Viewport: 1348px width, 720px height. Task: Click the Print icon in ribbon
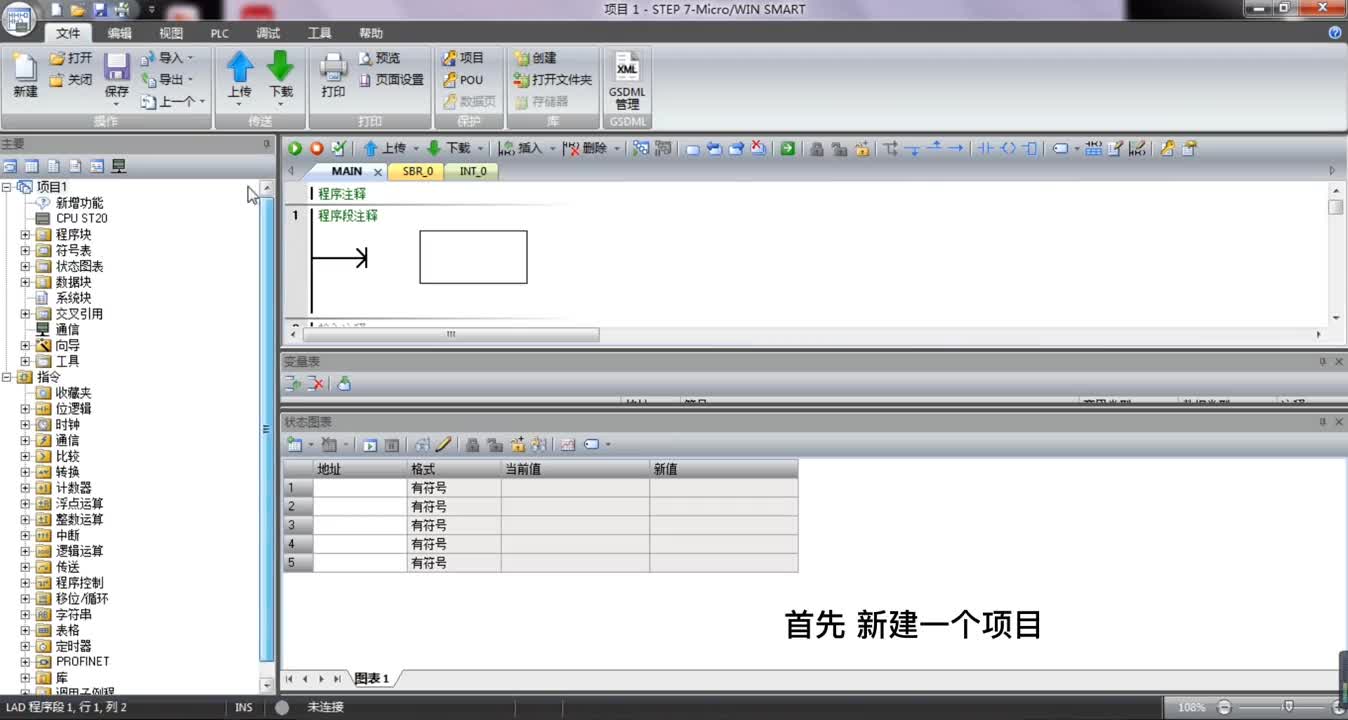pos(334,67)
